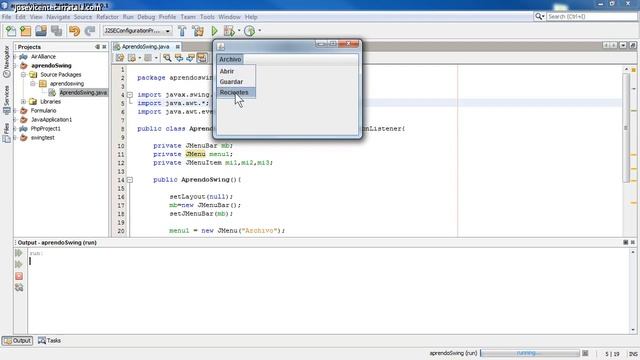Screen dimensions: 640x360
Task: Build the project with the hammer icon
Action: [x=182, y=31]
